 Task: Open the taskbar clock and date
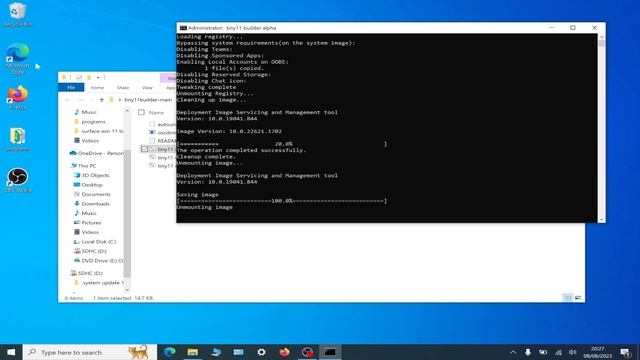pos(598,352)
